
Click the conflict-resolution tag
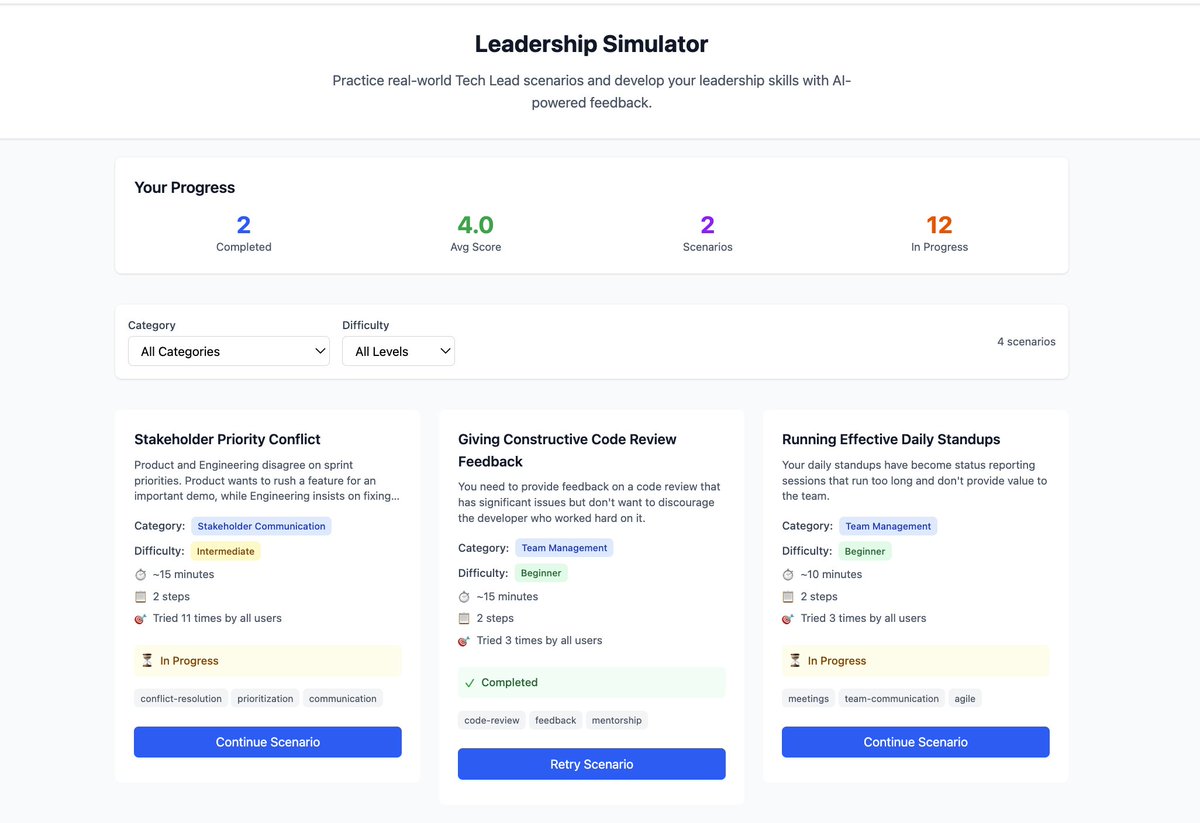tap(181, 699)
